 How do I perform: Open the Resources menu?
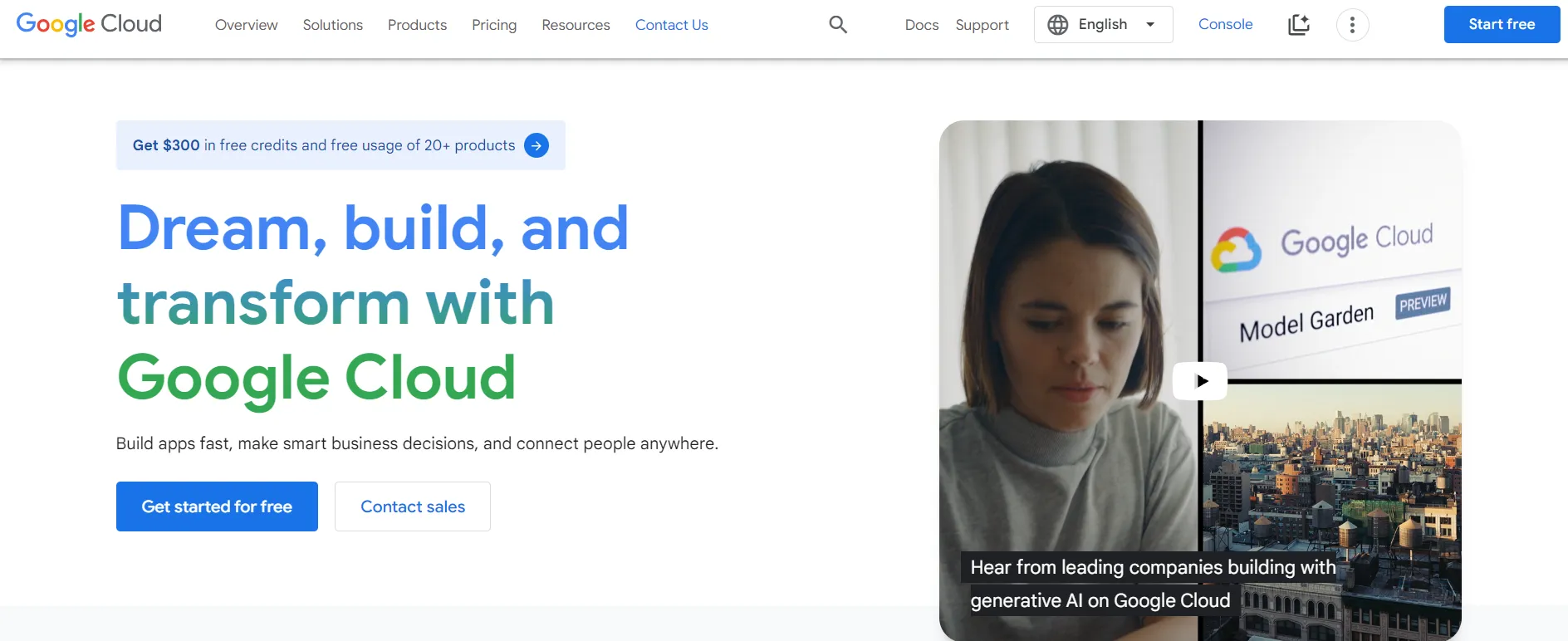click(576, 25)
